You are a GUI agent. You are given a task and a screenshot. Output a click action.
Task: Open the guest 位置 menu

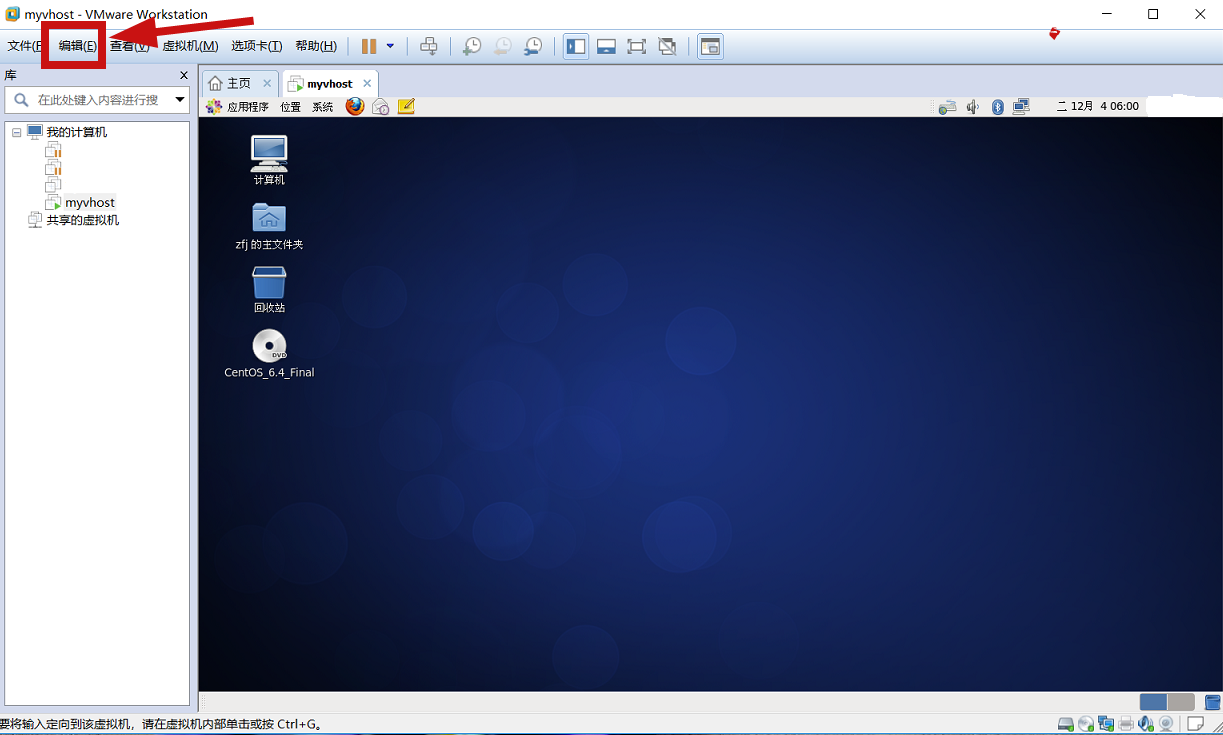[x=290, y=107]
